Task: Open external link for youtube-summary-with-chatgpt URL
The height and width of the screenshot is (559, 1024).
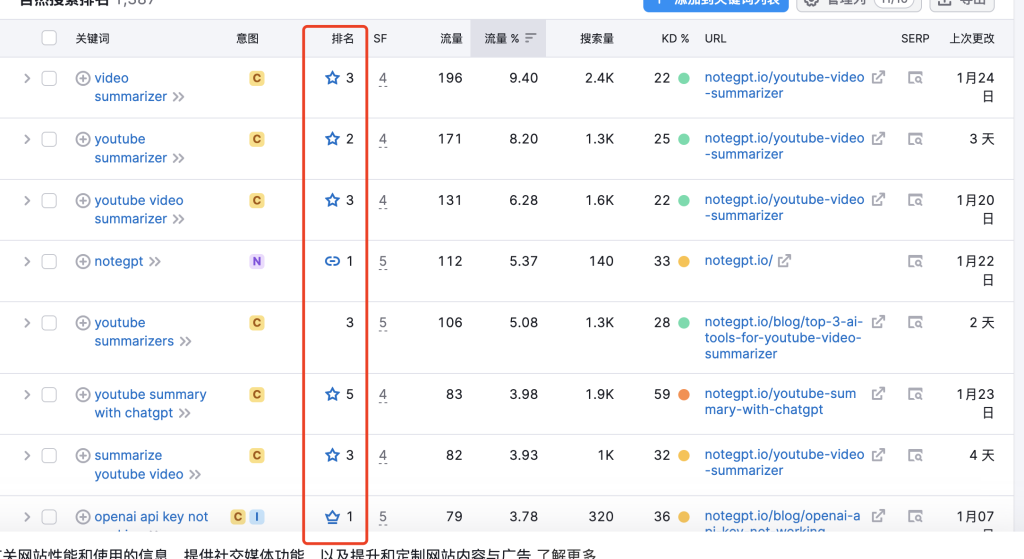Action: pos(878,394)
